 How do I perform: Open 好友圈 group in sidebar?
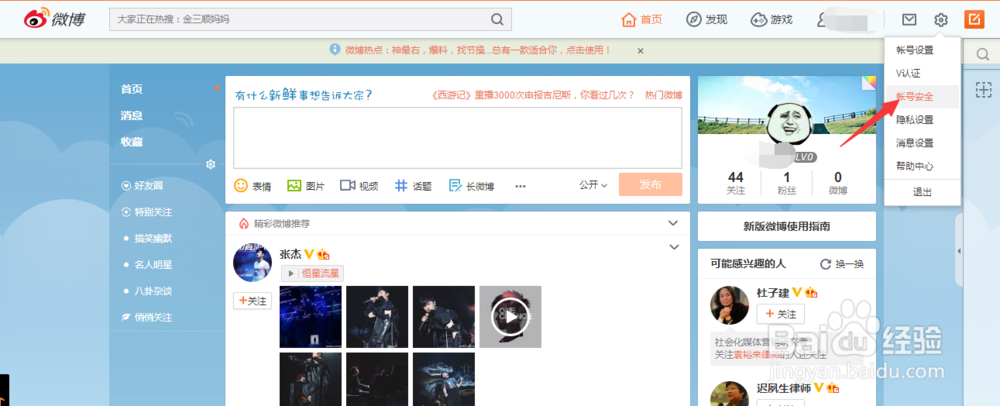148,185
